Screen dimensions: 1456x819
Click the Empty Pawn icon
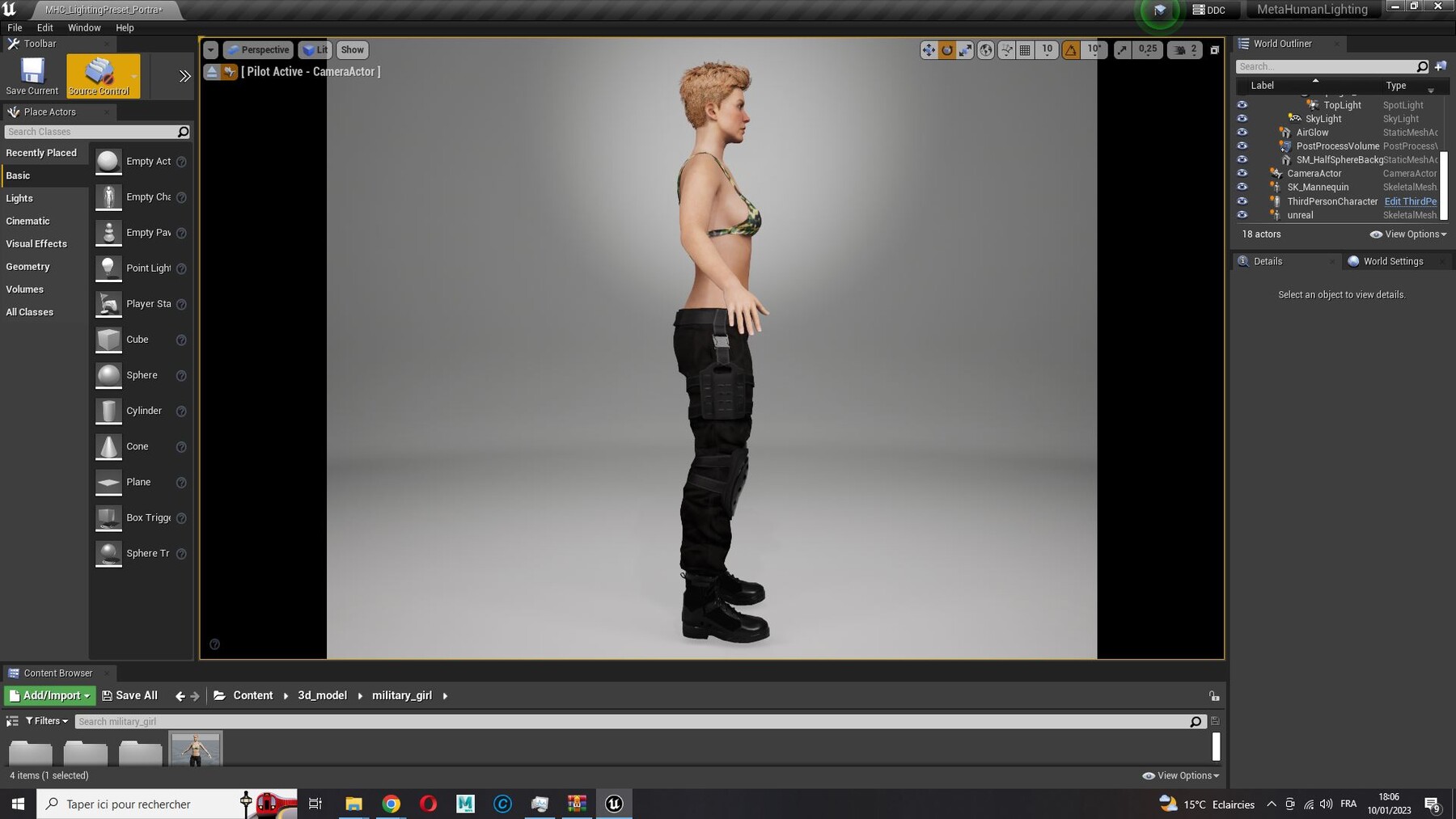coord(108,233)
